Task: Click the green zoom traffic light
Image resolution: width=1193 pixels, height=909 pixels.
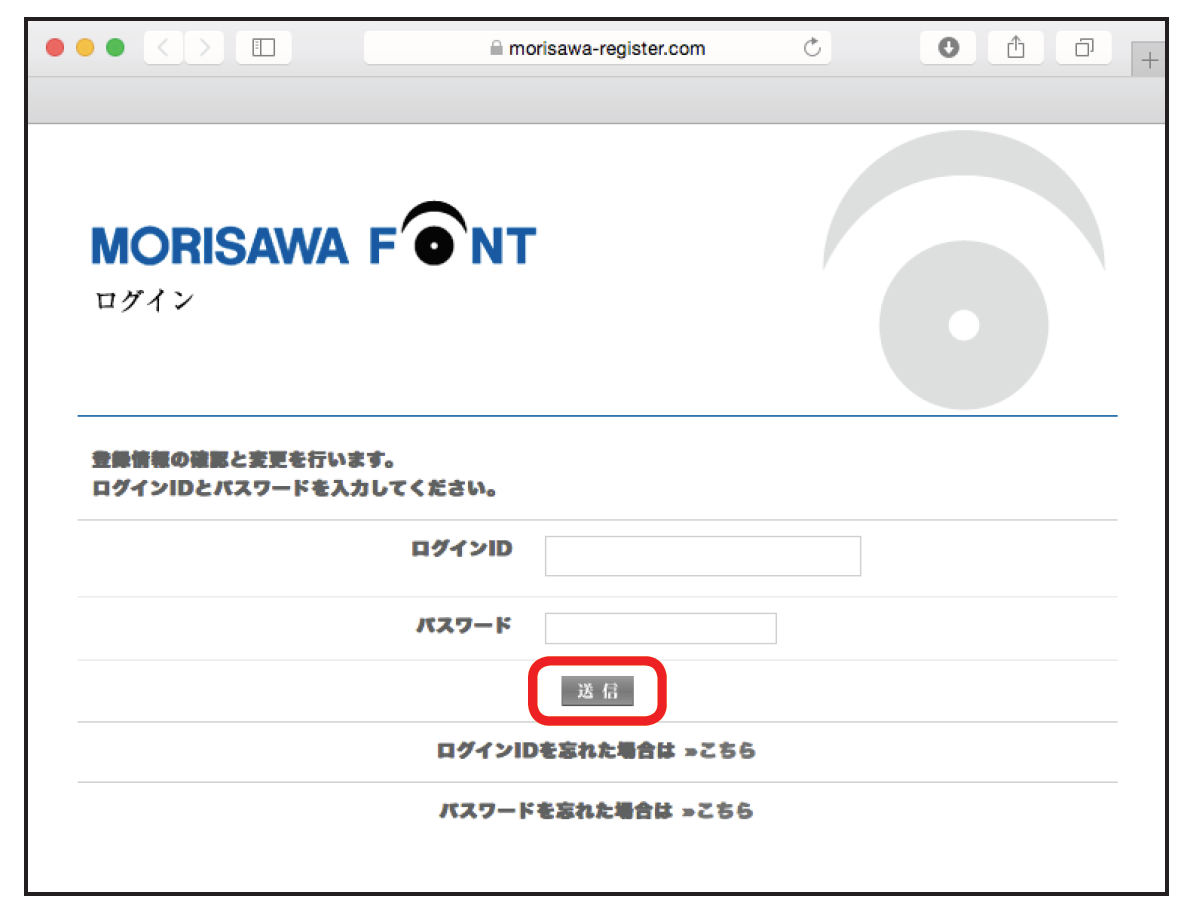Action: pyautogui.click(x=116, y=47)
